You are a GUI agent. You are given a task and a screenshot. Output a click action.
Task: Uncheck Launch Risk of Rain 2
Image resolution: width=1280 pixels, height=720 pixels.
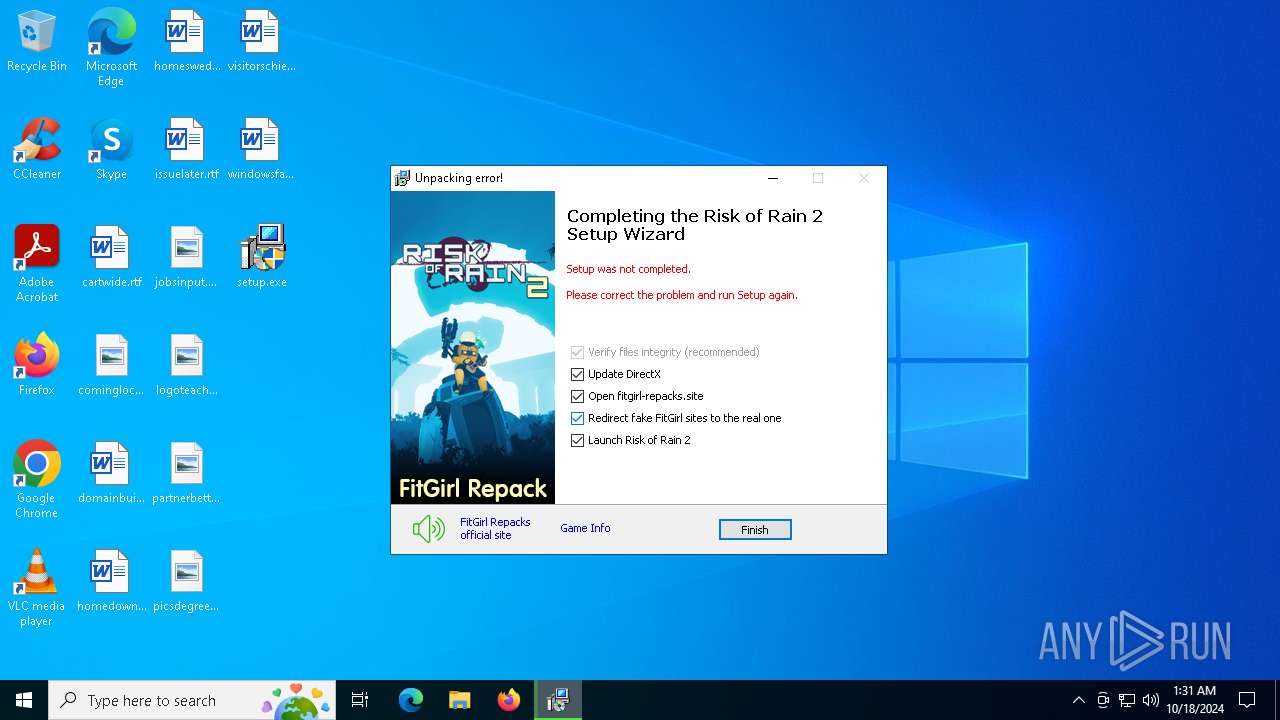(577, 440)
